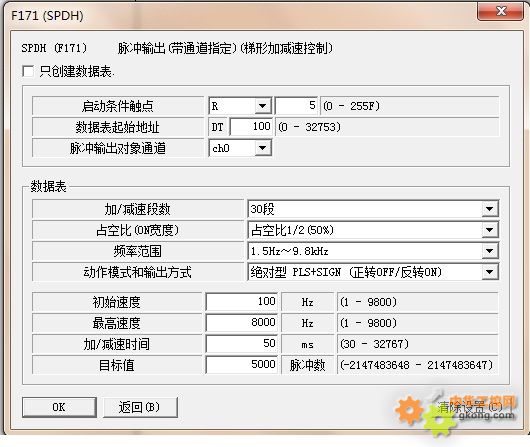
Task: Expand the 加/减速段数 30段 dropdown
Action: click(x=373, y=209)
